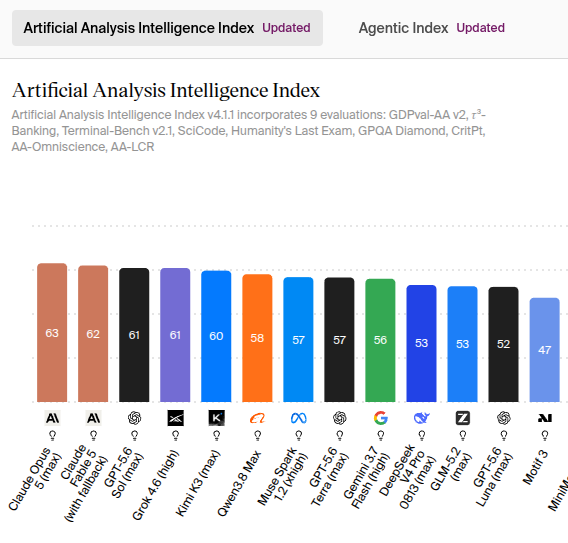The width and height of the screenshot is (568, 543).
Task: Click the Google logo under Gemini 3.7 Flash
Action: coord(381,418)
